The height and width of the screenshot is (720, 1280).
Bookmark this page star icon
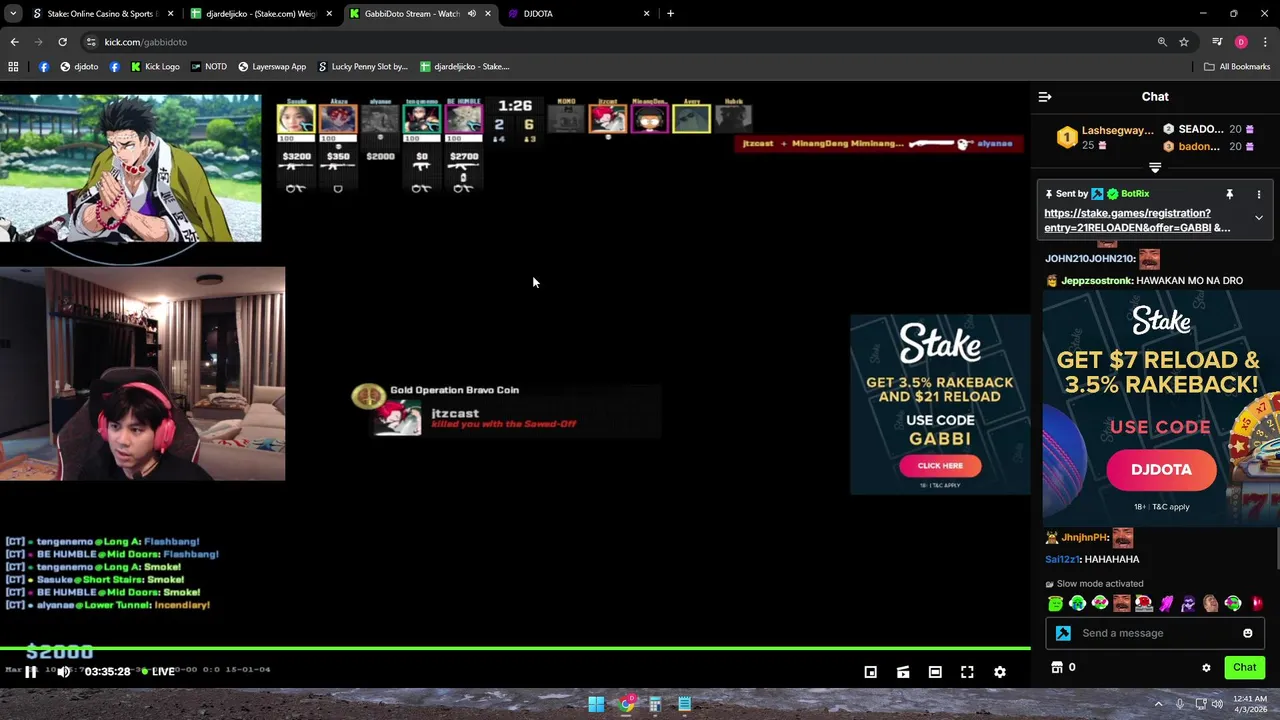[x=1184, y=42]
